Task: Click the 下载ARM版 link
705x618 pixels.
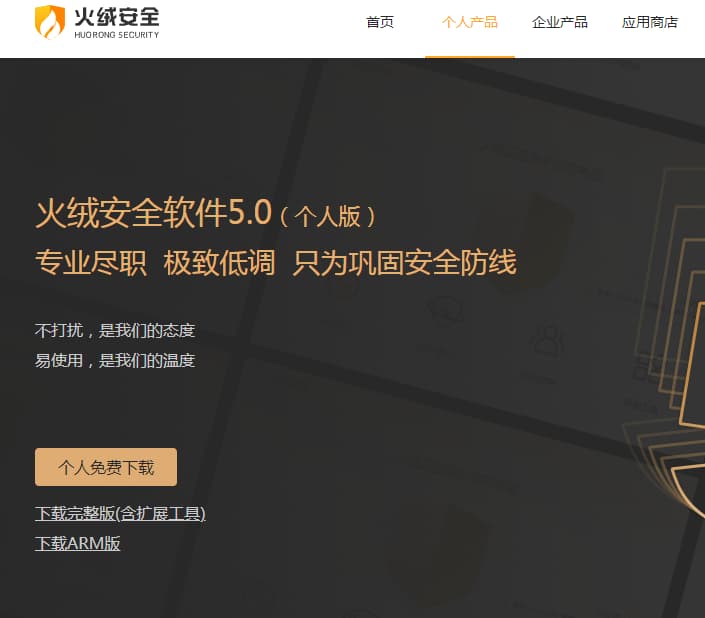Action: coord(78,543)
